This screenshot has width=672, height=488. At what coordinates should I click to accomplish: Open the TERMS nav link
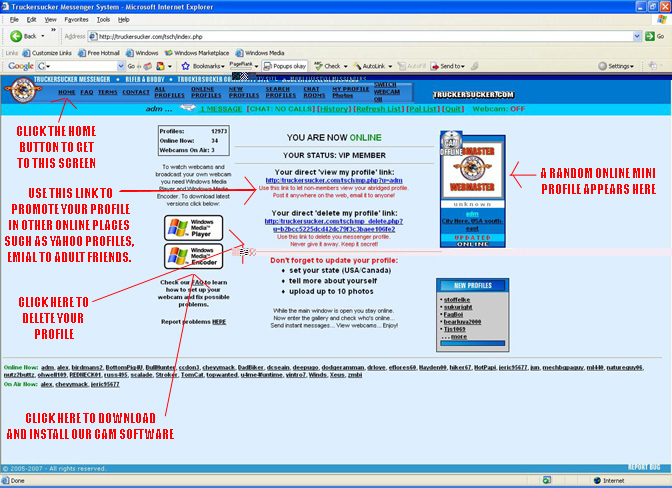tap(108, 92)
